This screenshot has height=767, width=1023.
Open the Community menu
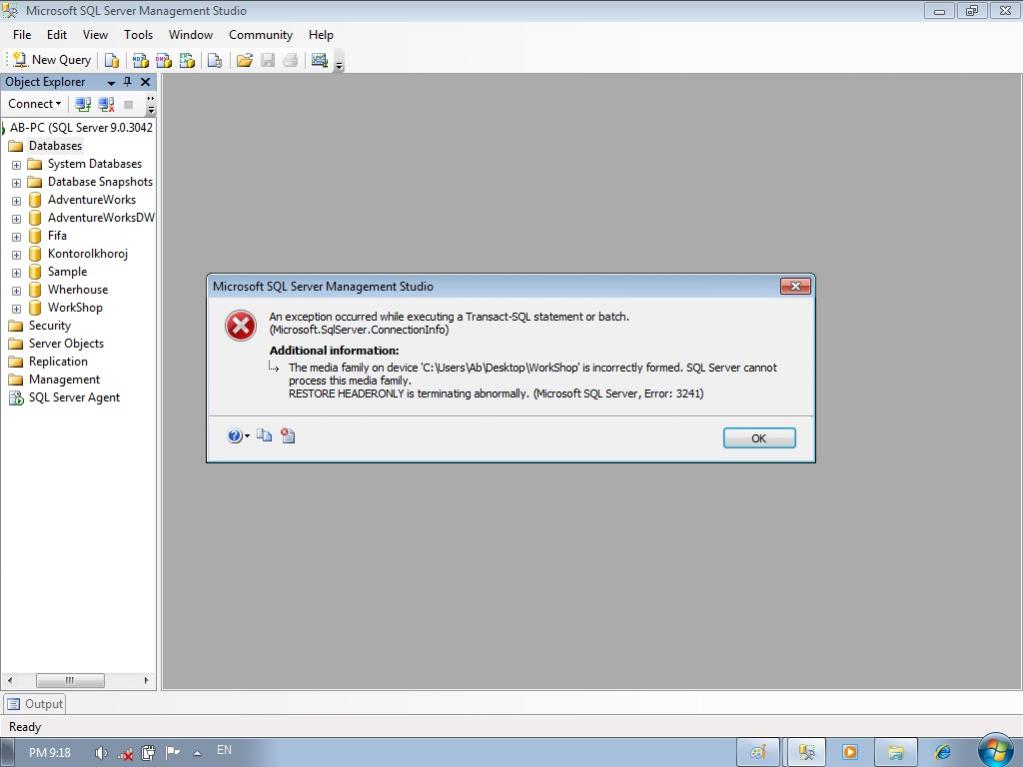tap(260, 35)
